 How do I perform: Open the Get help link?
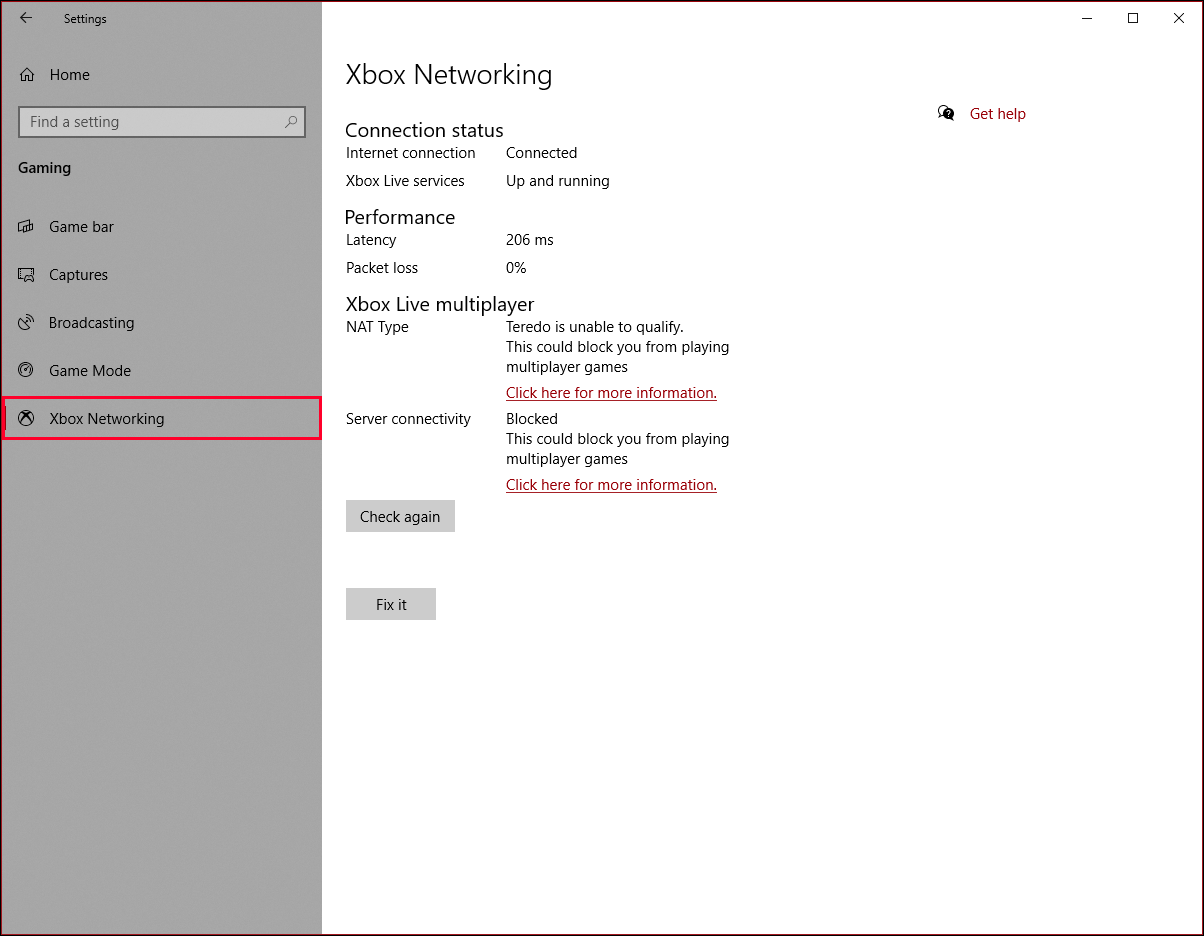998,114
